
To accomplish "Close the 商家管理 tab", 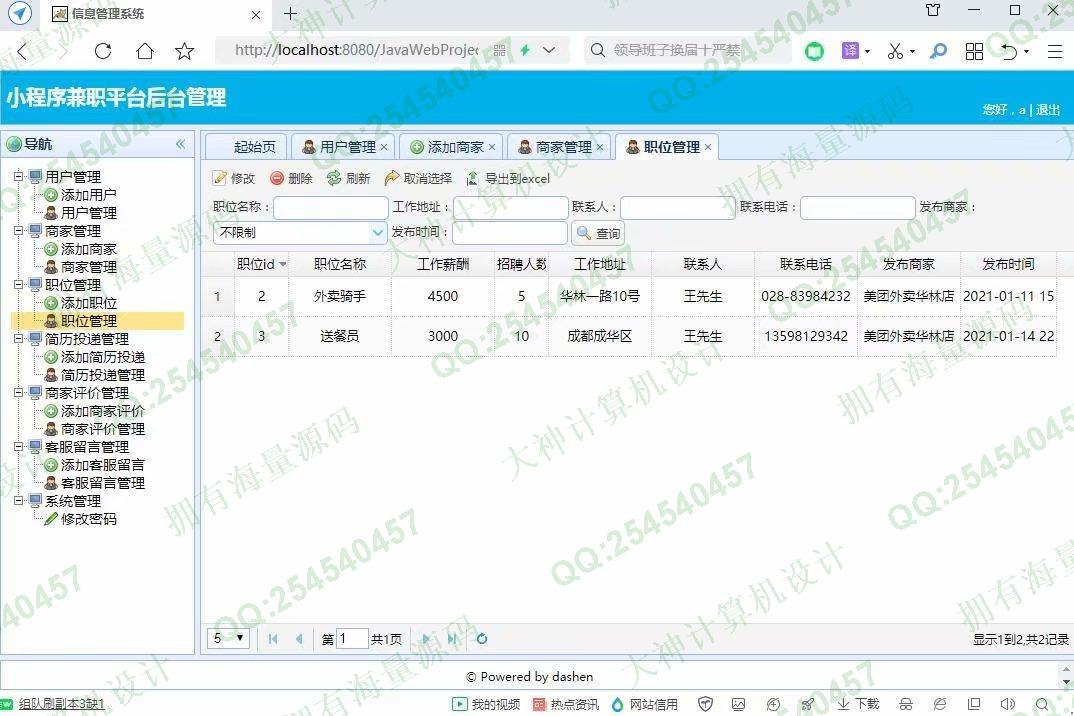I will [x=600, y=147].
